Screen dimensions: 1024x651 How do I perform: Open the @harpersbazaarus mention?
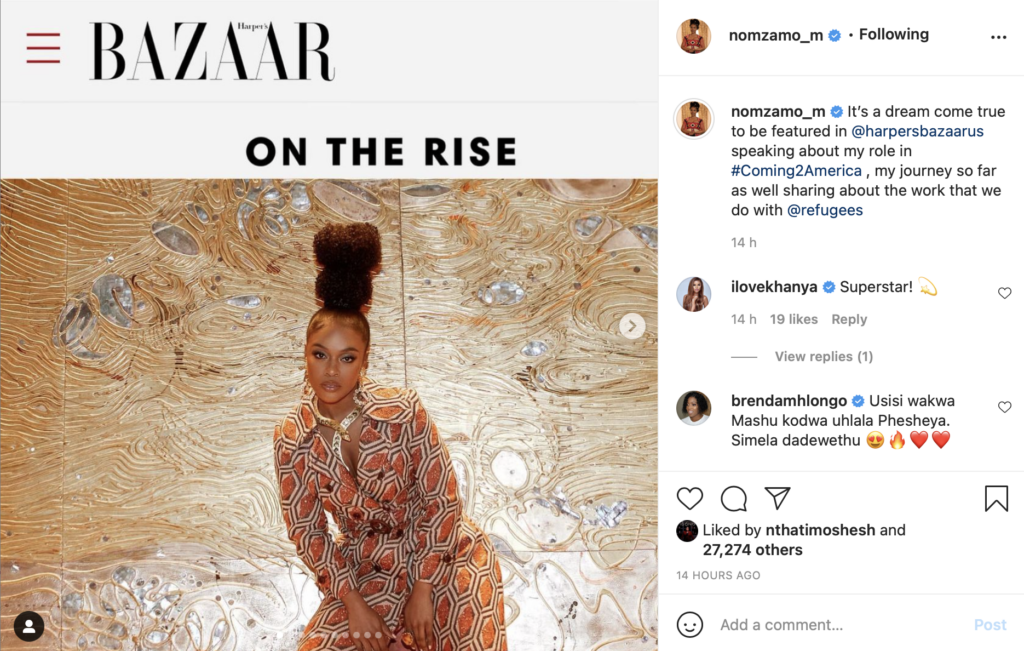(x=918, y=131)
